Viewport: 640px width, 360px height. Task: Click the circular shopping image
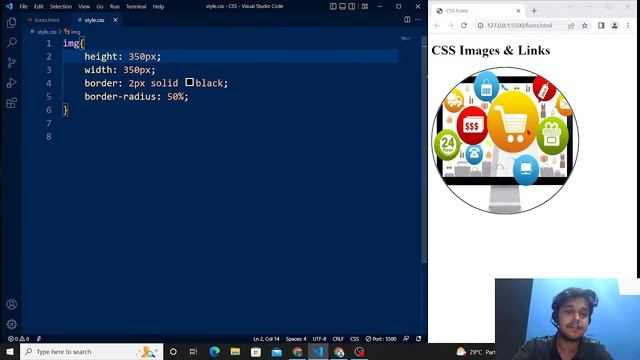pyautogui.click(x=505, y=140)
